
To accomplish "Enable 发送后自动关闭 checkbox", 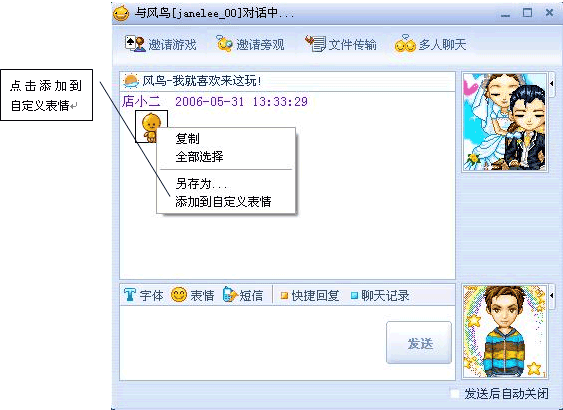I will click(x=455, y=393).
